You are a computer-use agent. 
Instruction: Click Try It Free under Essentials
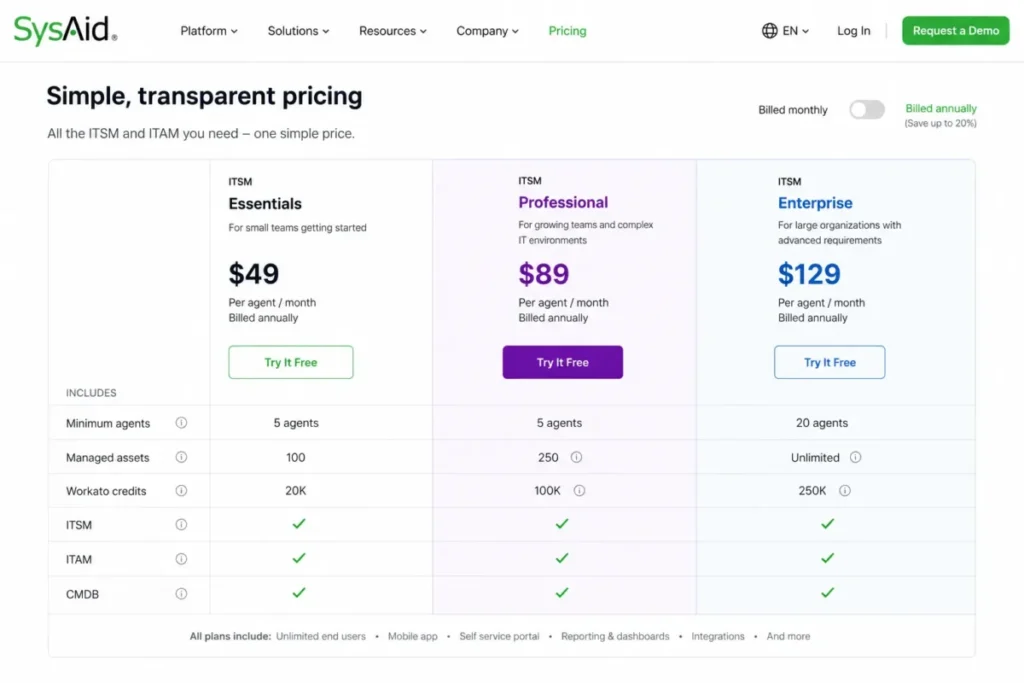point(291,362)
